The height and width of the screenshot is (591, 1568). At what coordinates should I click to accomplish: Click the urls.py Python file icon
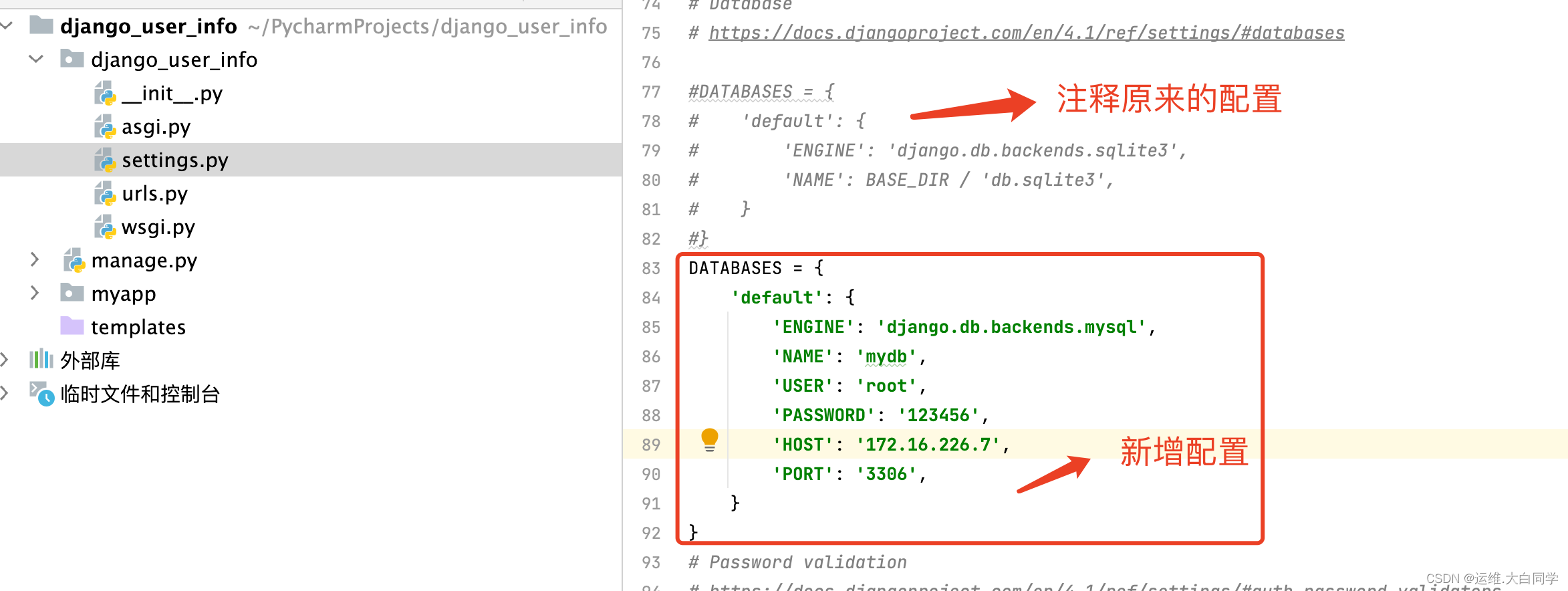[x=105, y=193]
